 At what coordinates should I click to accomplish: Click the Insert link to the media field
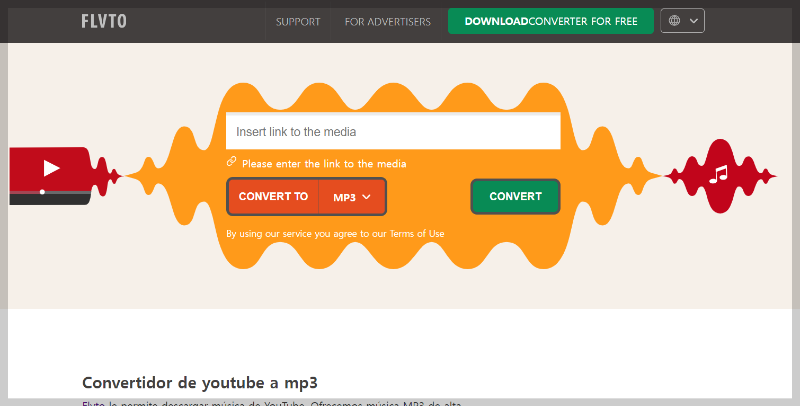[x=393, y=131]
